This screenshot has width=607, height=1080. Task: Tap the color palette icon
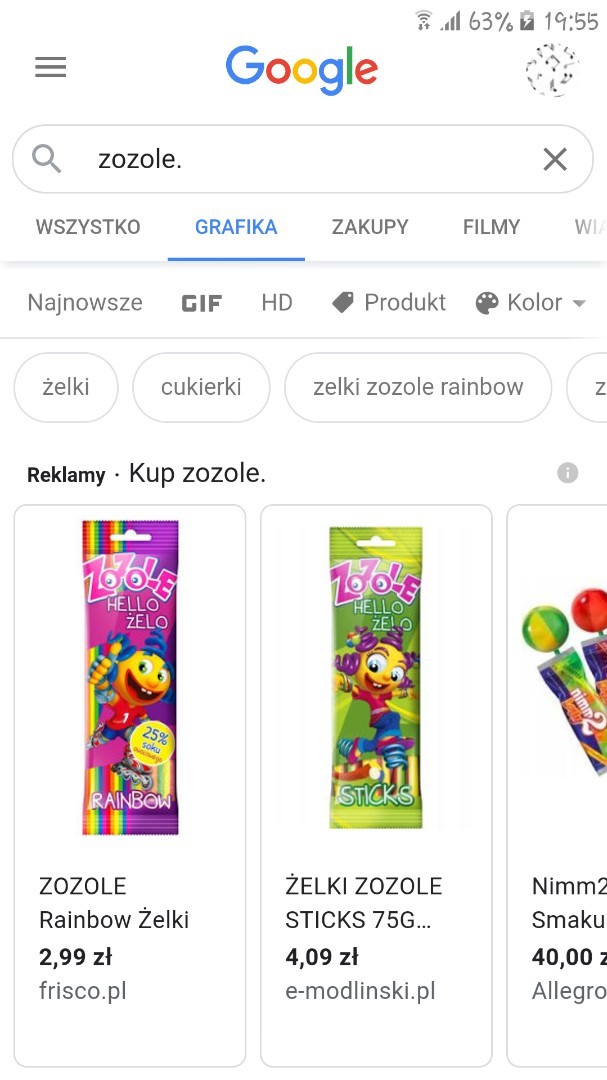pos(486,303)
